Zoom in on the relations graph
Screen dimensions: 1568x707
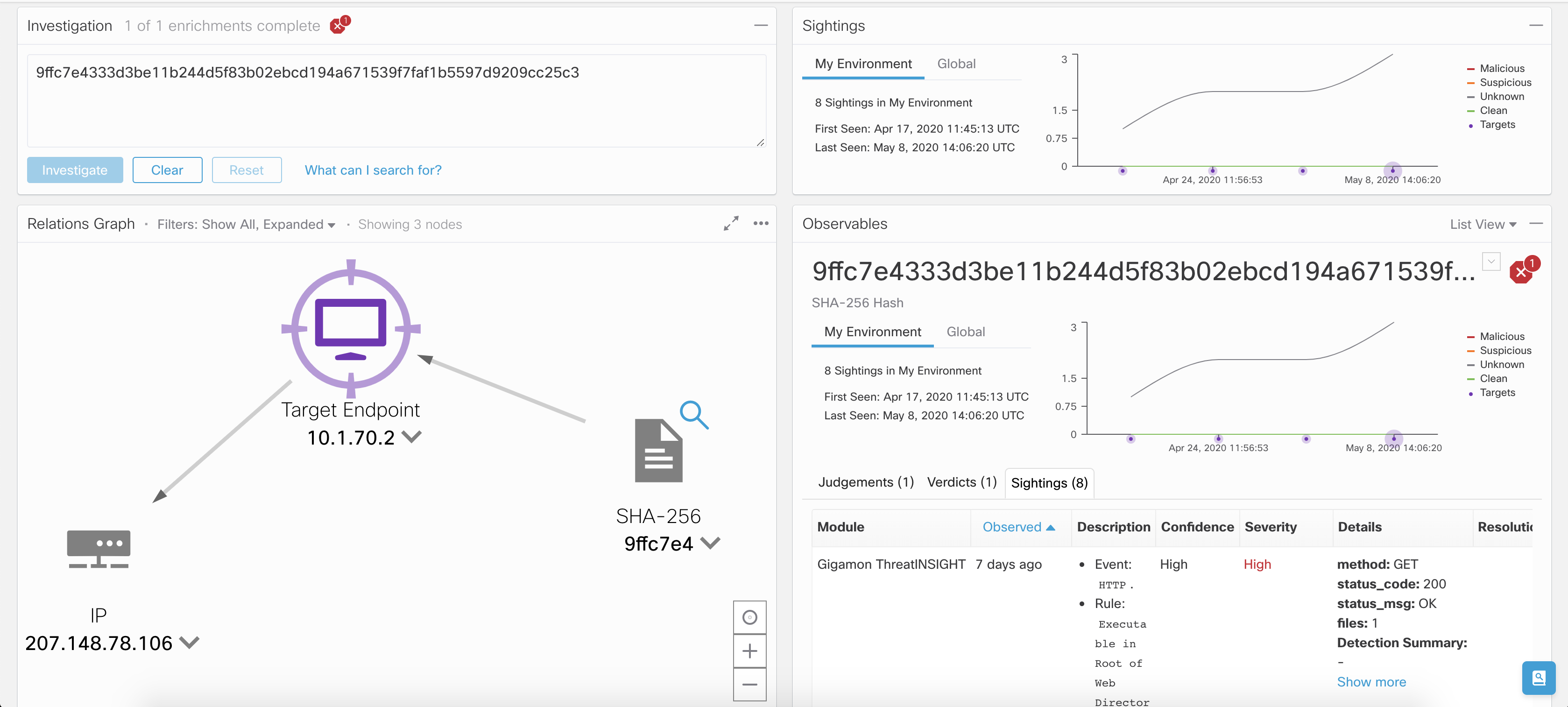(x=749, y=651)
